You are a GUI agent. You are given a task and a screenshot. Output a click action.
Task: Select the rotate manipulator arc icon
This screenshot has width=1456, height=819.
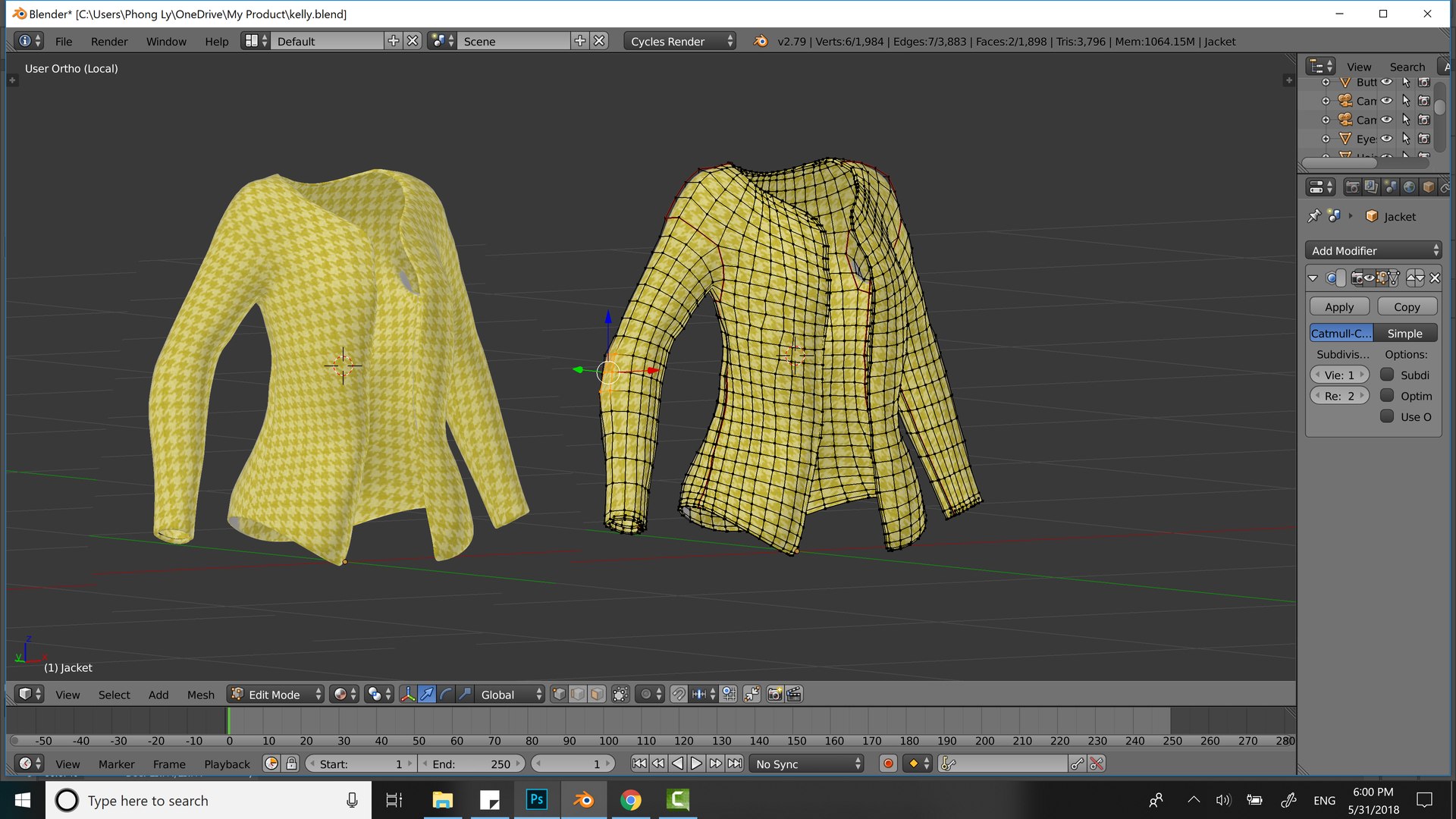click(446, 695)
